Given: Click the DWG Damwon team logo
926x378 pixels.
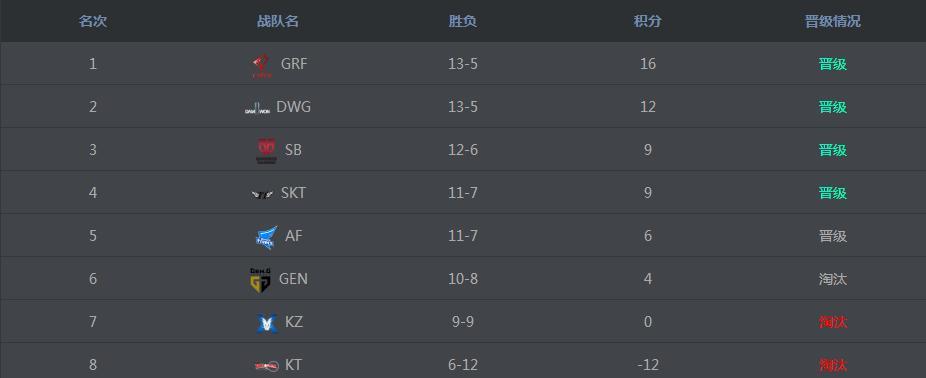Looking at the screenshot, I should (257, 108).
